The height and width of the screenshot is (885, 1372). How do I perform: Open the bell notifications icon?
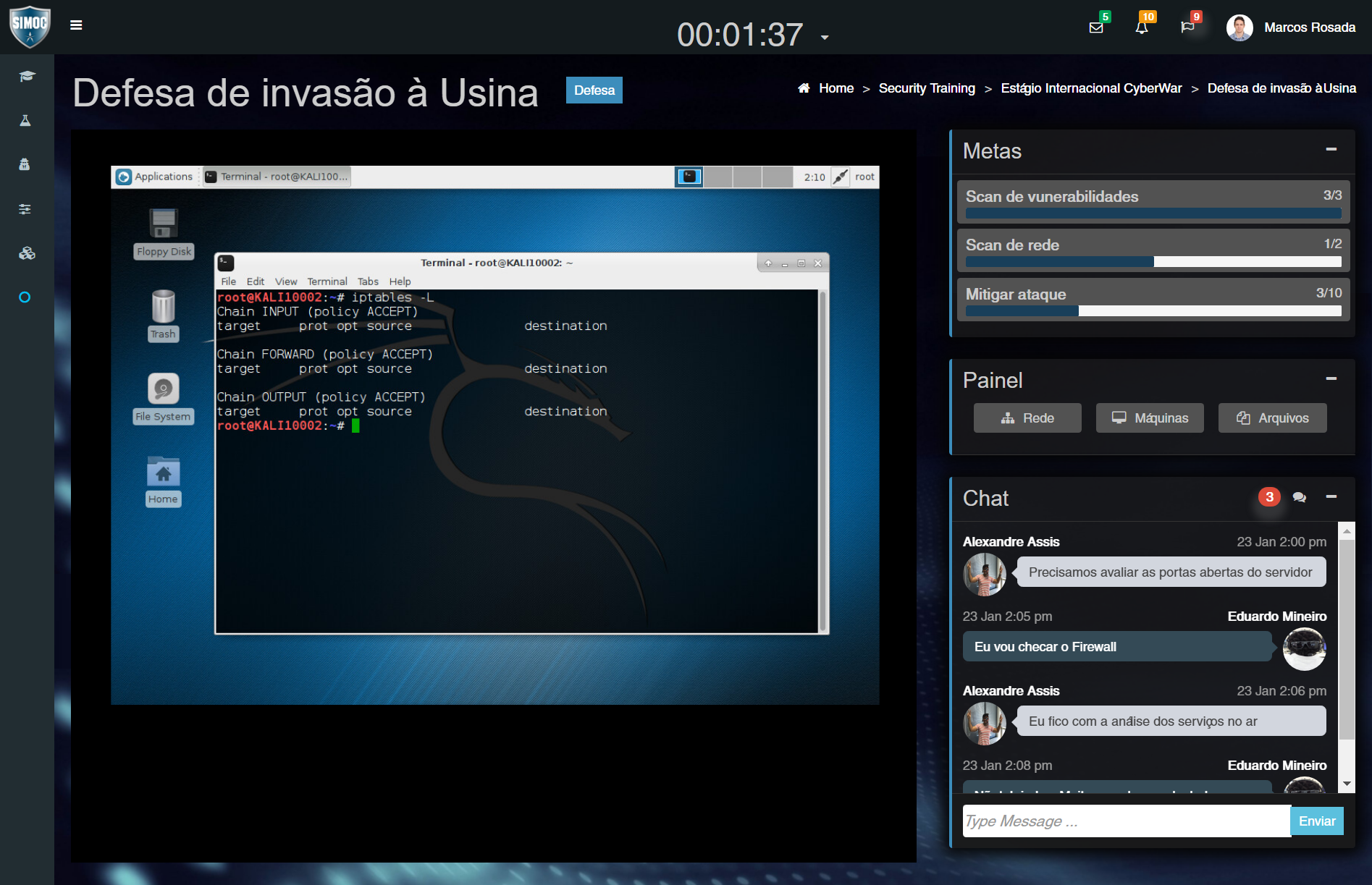pyautogui.click(x=1142, y=27)
